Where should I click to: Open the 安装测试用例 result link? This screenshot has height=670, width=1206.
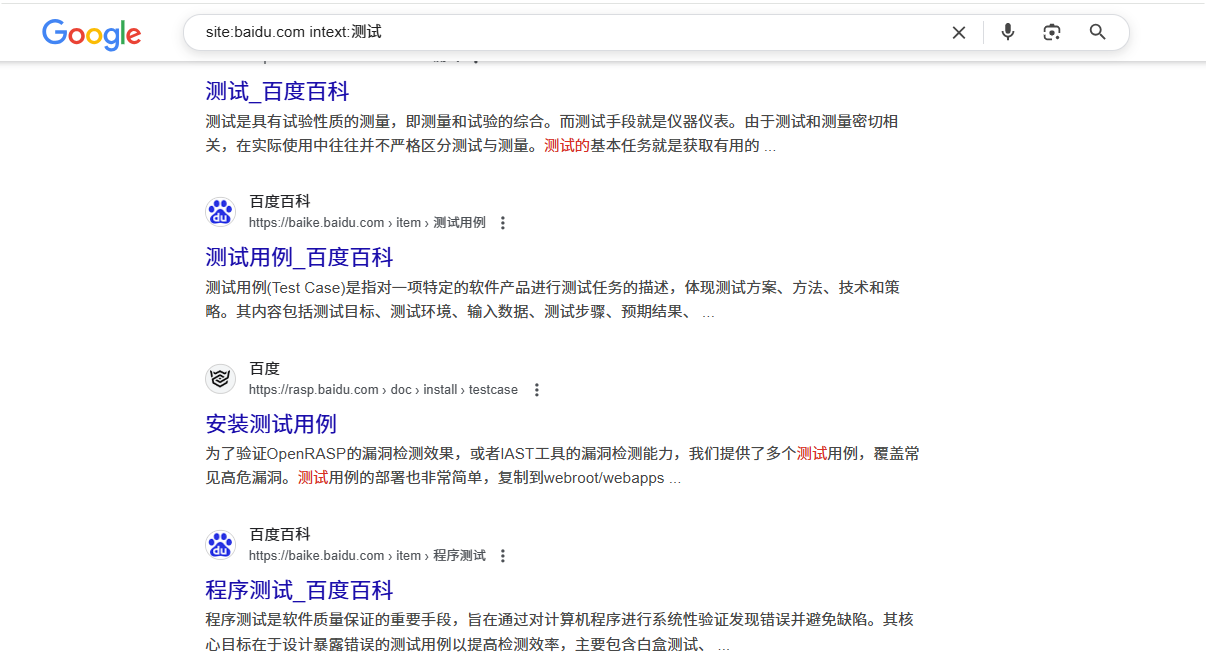[x=271, y=424]
